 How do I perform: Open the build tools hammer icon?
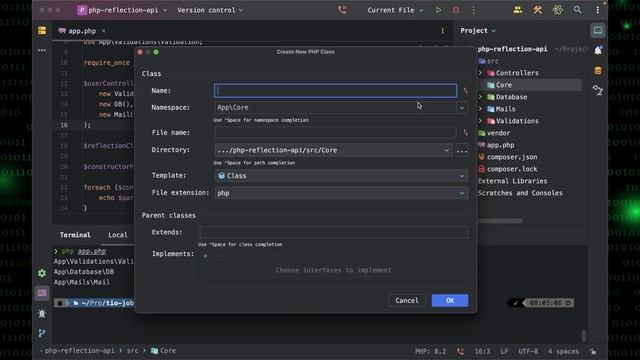click(x=538, y=10)
